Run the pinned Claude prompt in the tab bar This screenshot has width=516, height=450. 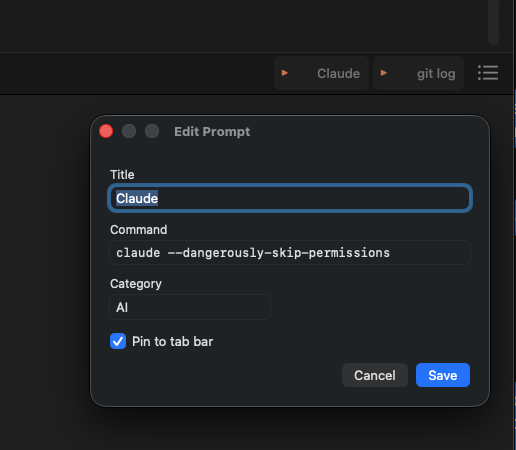pos(321,73)
